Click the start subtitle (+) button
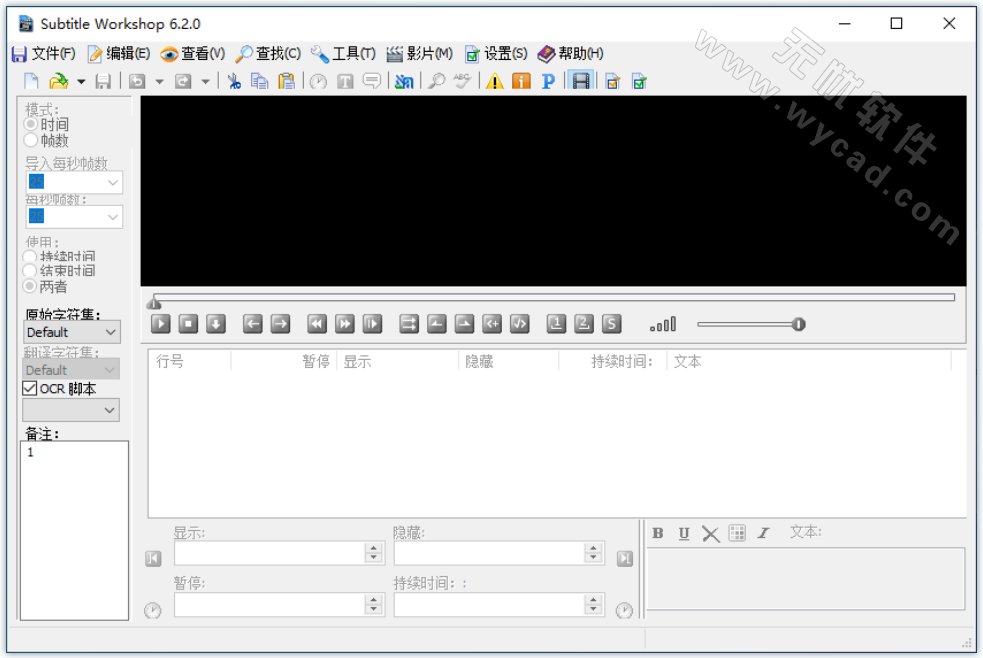This screenshot has width=983, height=658. click(x=492, y=323)
